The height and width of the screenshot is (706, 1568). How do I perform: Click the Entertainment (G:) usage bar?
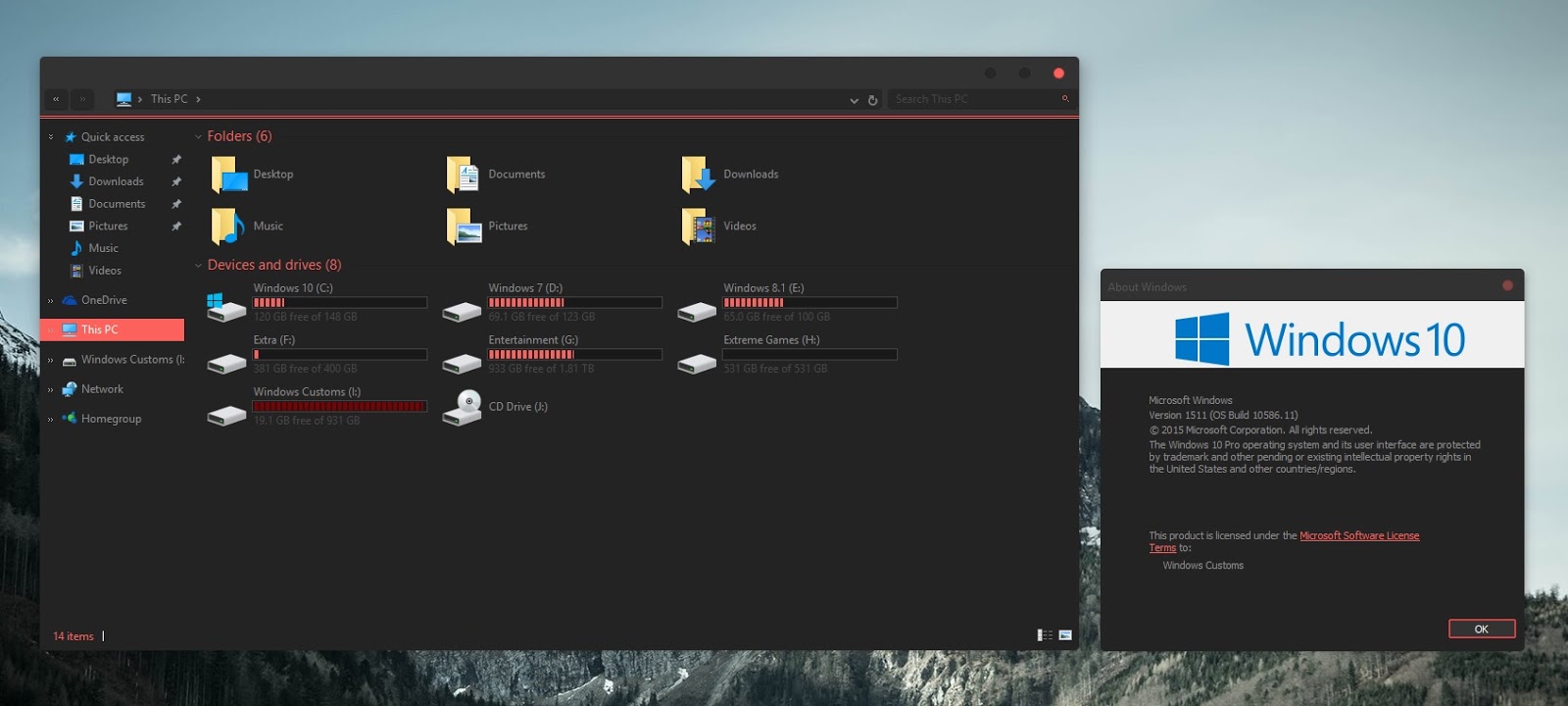tap(575, 354)
